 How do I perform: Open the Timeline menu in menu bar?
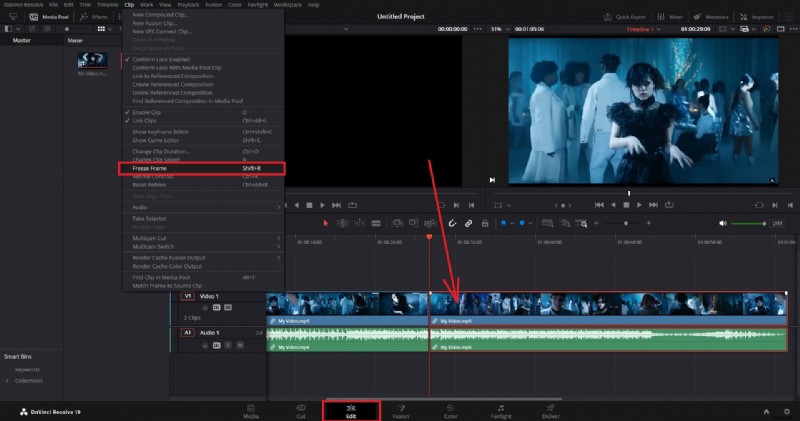click(x=108, y=5)
